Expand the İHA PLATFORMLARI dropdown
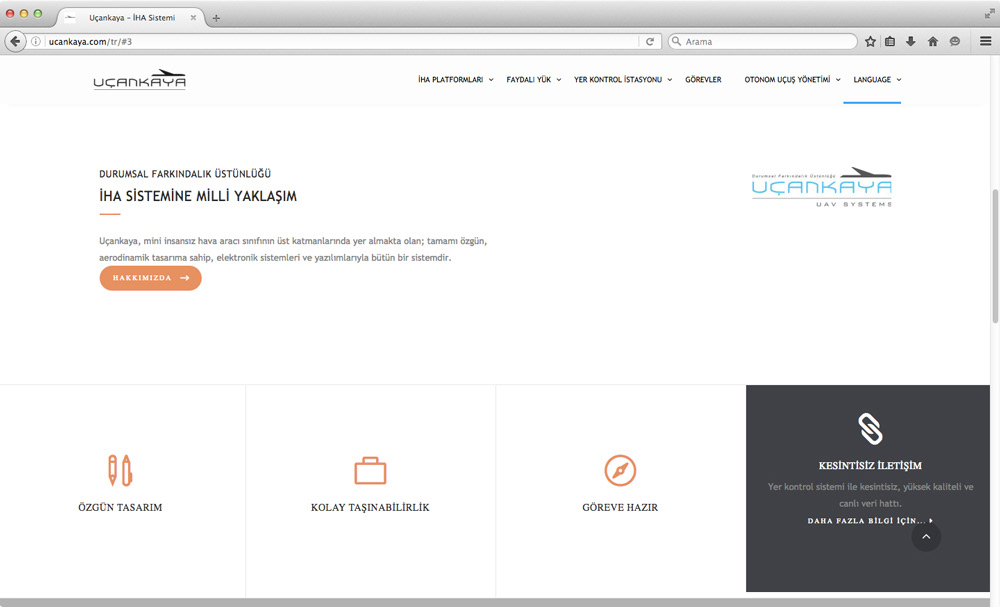 (451, 79)
